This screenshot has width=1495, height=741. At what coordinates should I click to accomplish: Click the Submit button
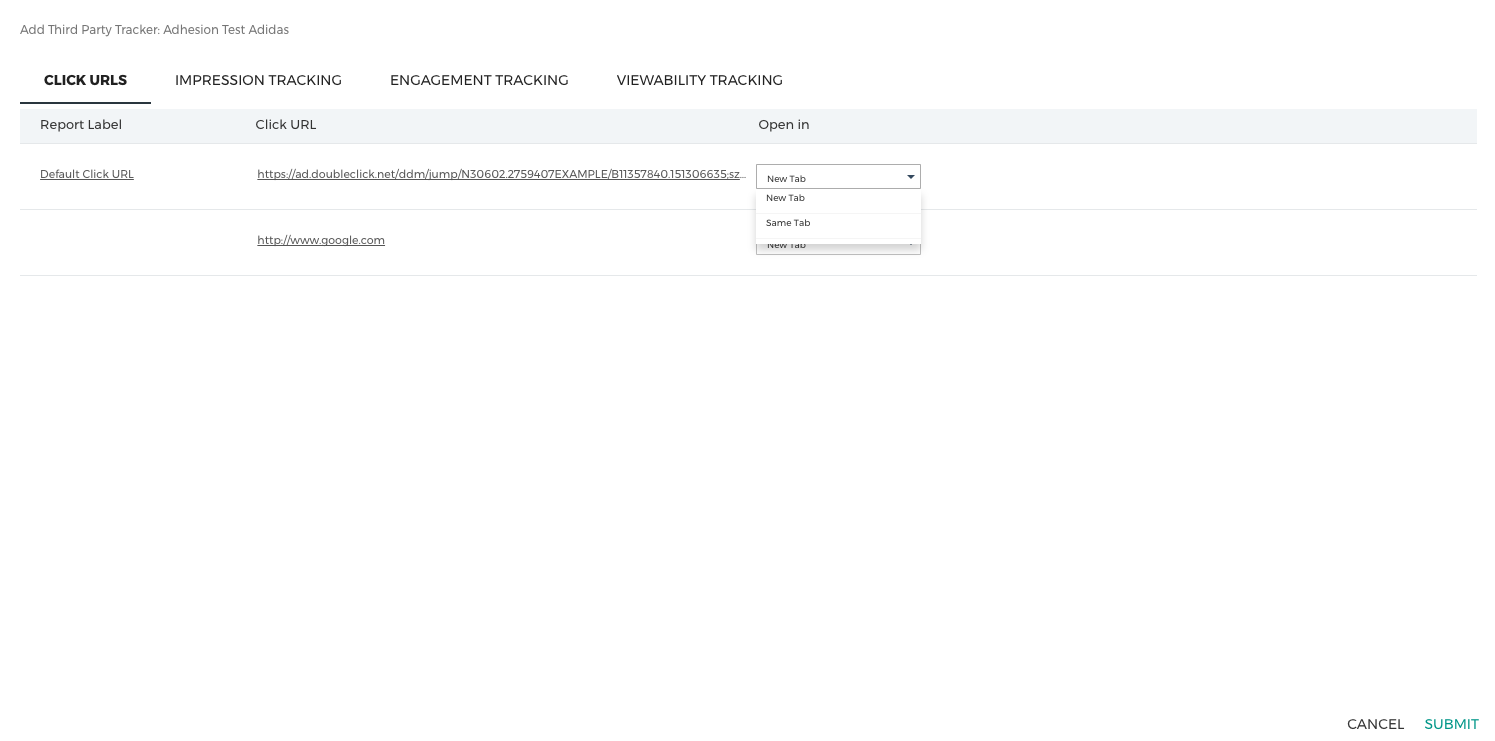1451,724
